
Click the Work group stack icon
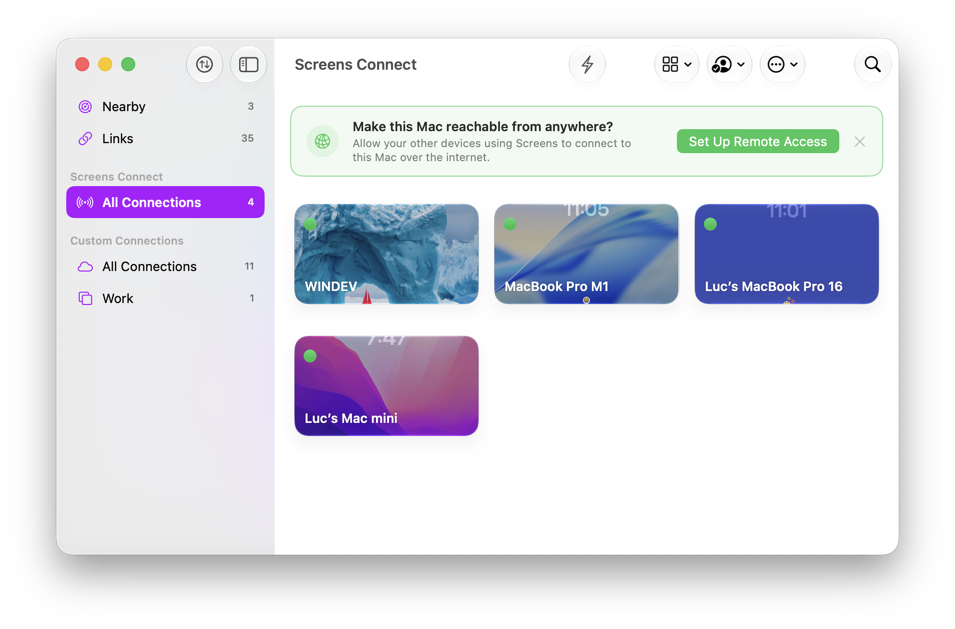tap(85, 298)
